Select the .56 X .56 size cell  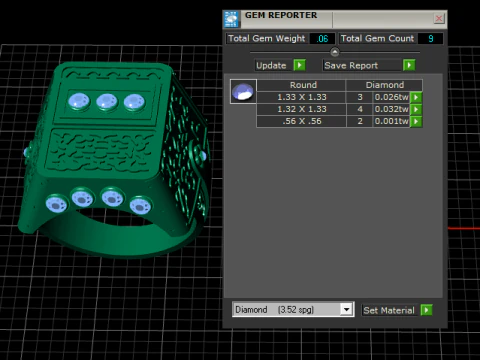[x=302, y=121]
